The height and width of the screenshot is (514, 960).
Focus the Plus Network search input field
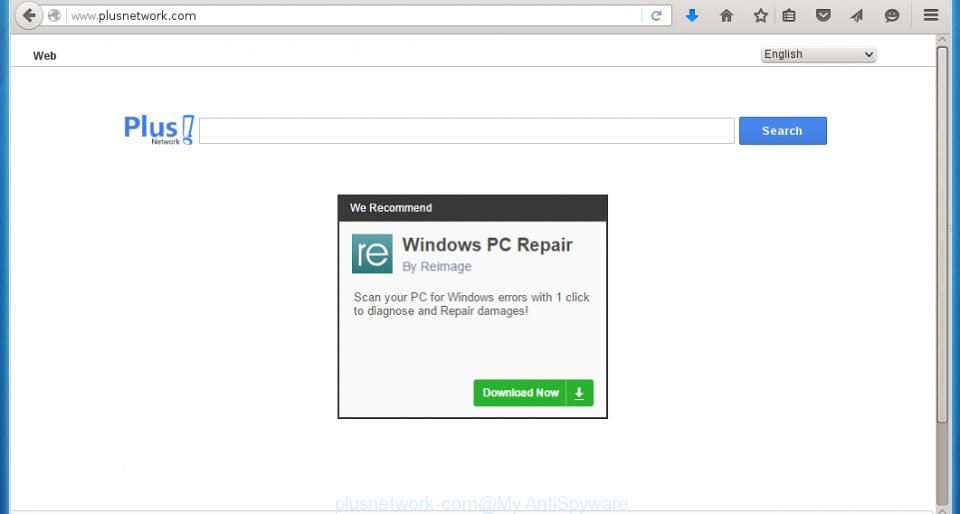[467, 131]
